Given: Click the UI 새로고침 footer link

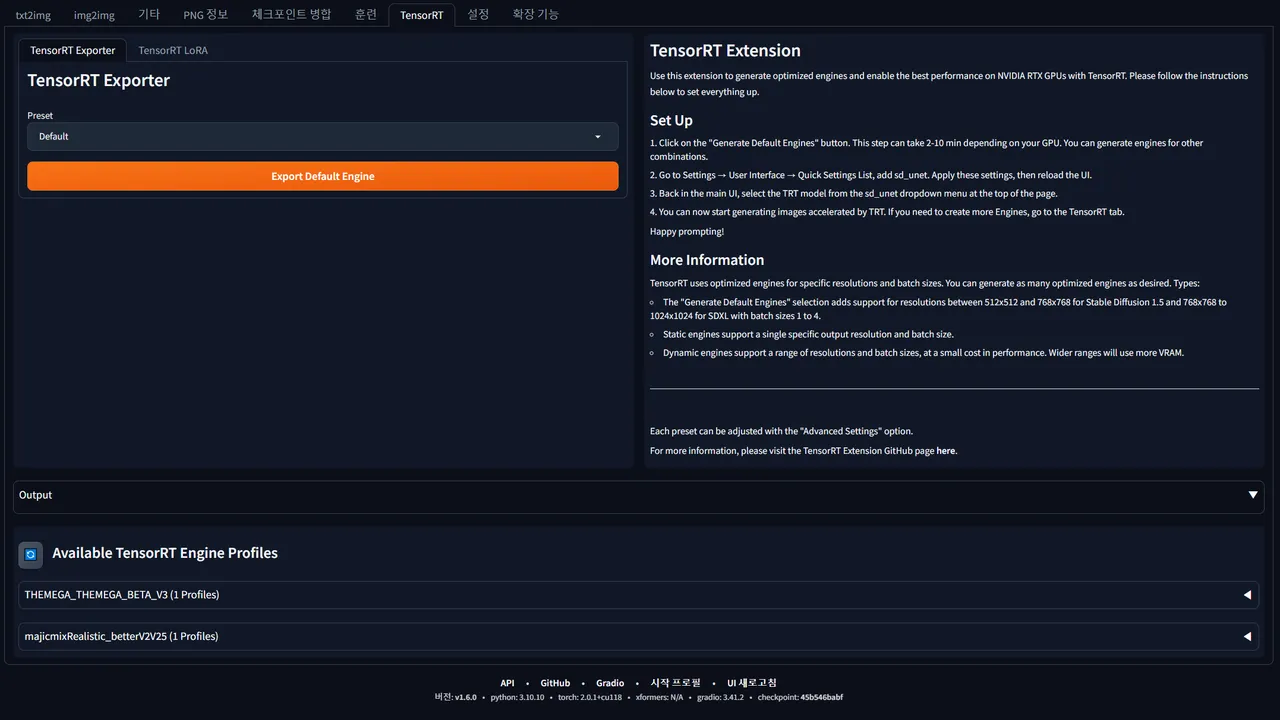Looking at the screenshot, I should click(x=752, y=683).
